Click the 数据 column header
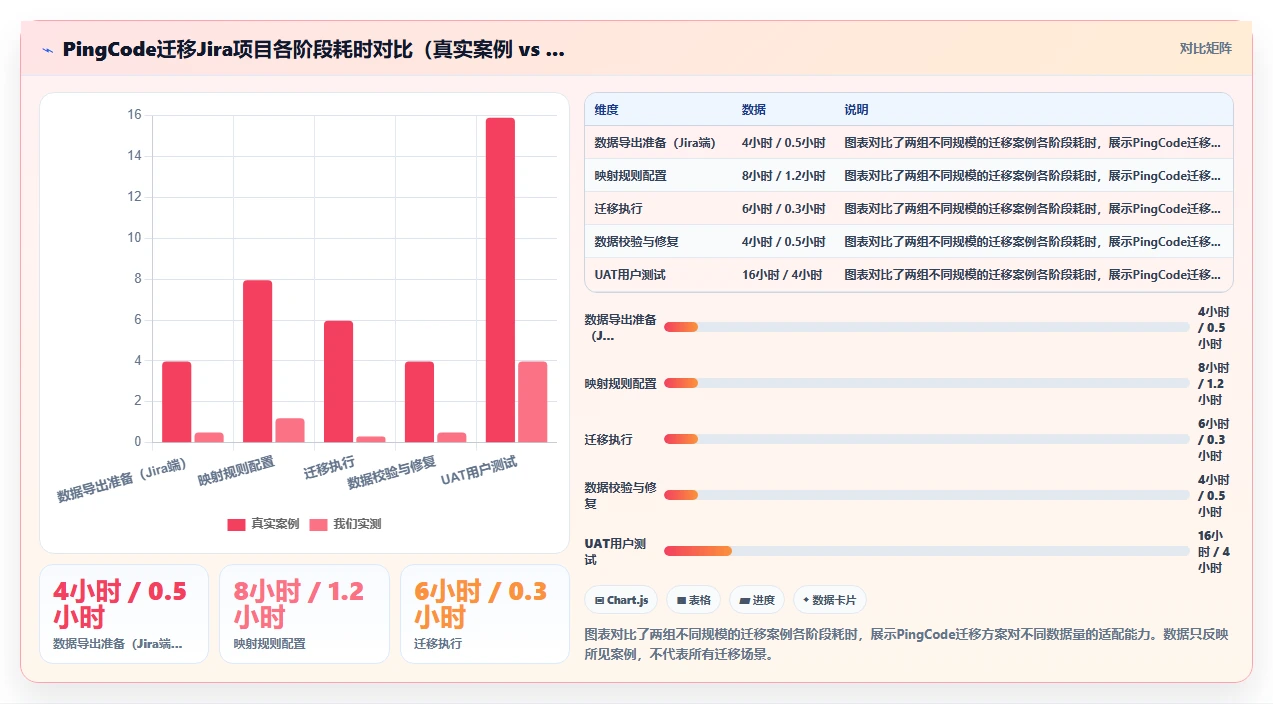Viewport: 1273px width, 704px height. [x=753, y=110]
